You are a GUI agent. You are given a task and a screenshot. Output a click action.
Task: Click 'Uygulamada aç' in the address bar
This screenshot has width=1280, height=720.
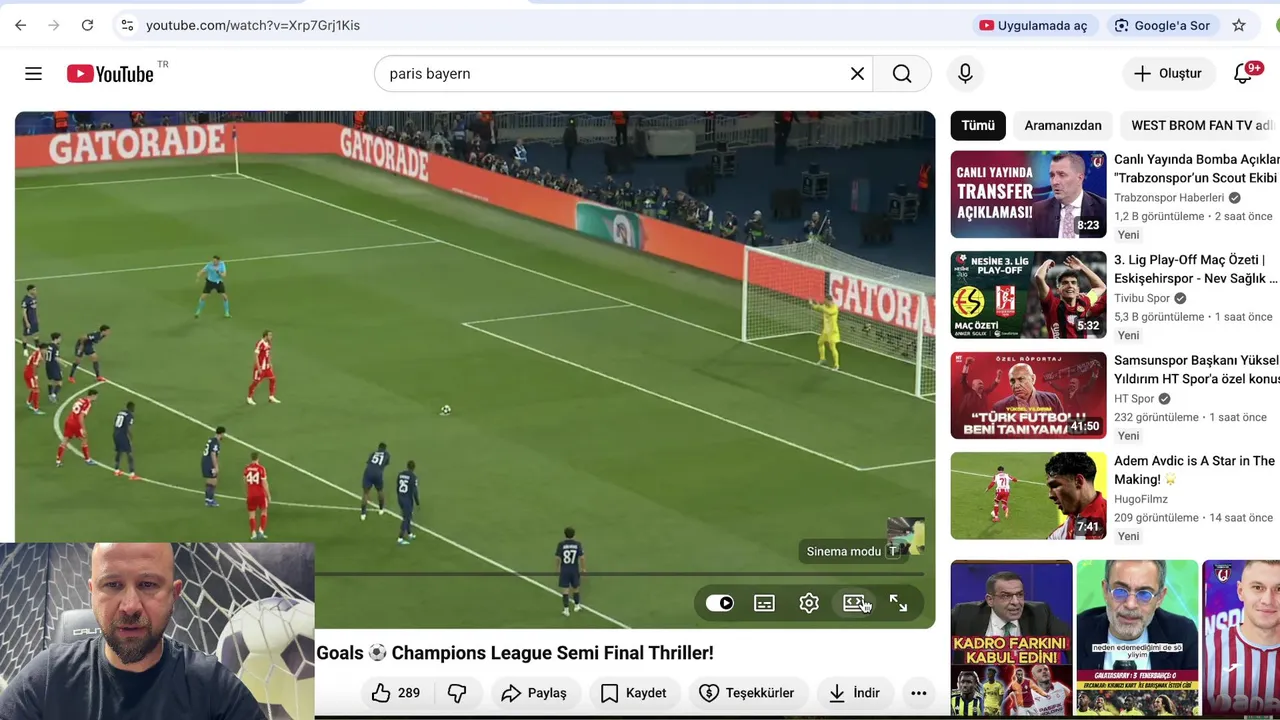coord(1034,25)
